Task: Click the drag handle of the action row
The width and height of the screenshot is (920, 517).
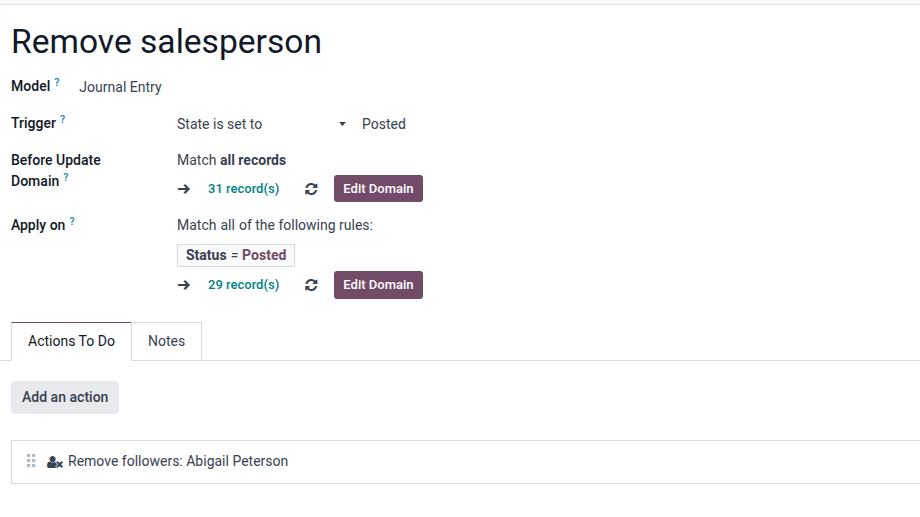Action: tap(31, 461)
